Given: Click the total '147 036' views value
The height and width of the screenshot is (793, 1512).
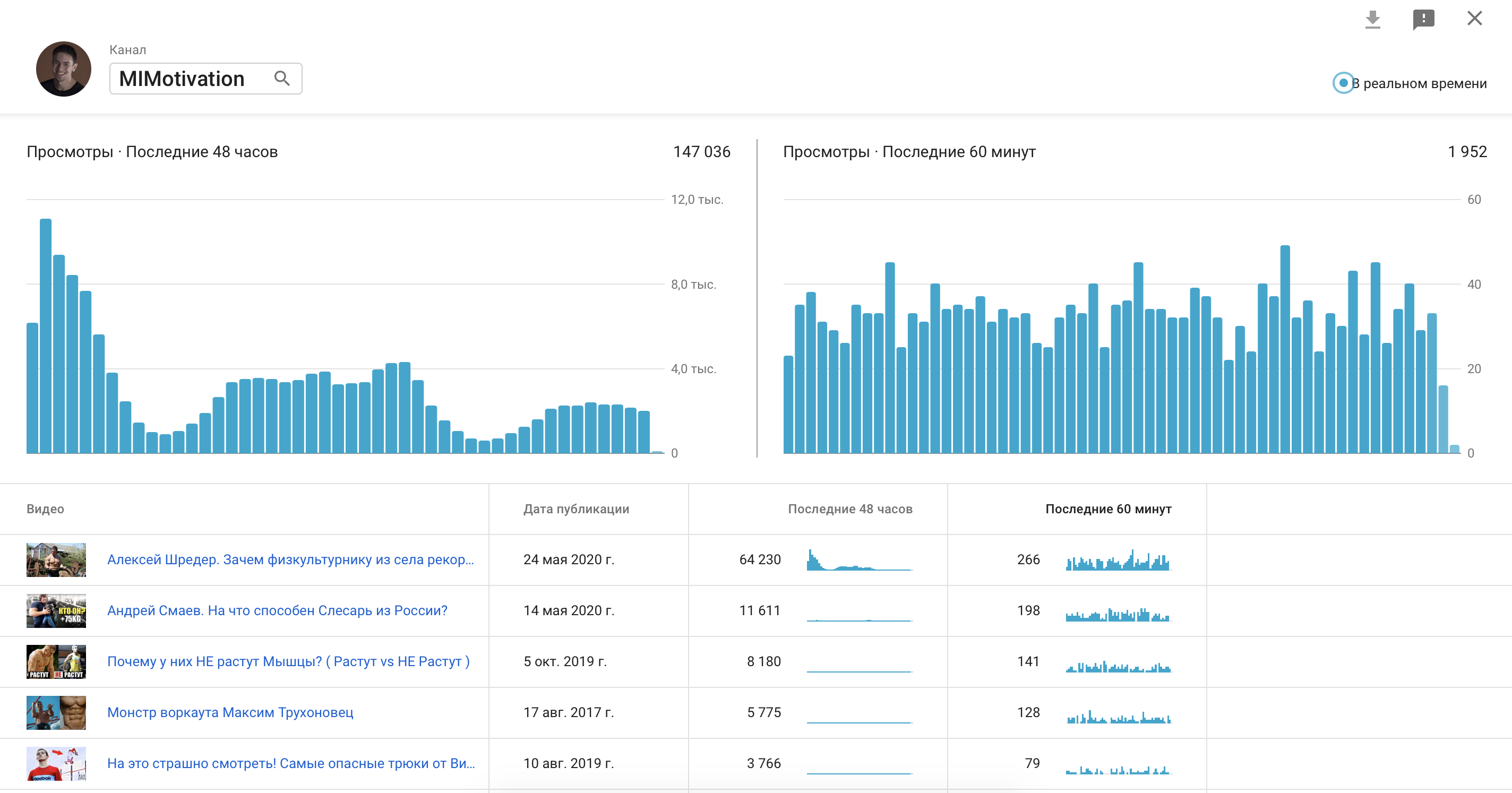Looking at the screenshot, I should tap(701, 152).
